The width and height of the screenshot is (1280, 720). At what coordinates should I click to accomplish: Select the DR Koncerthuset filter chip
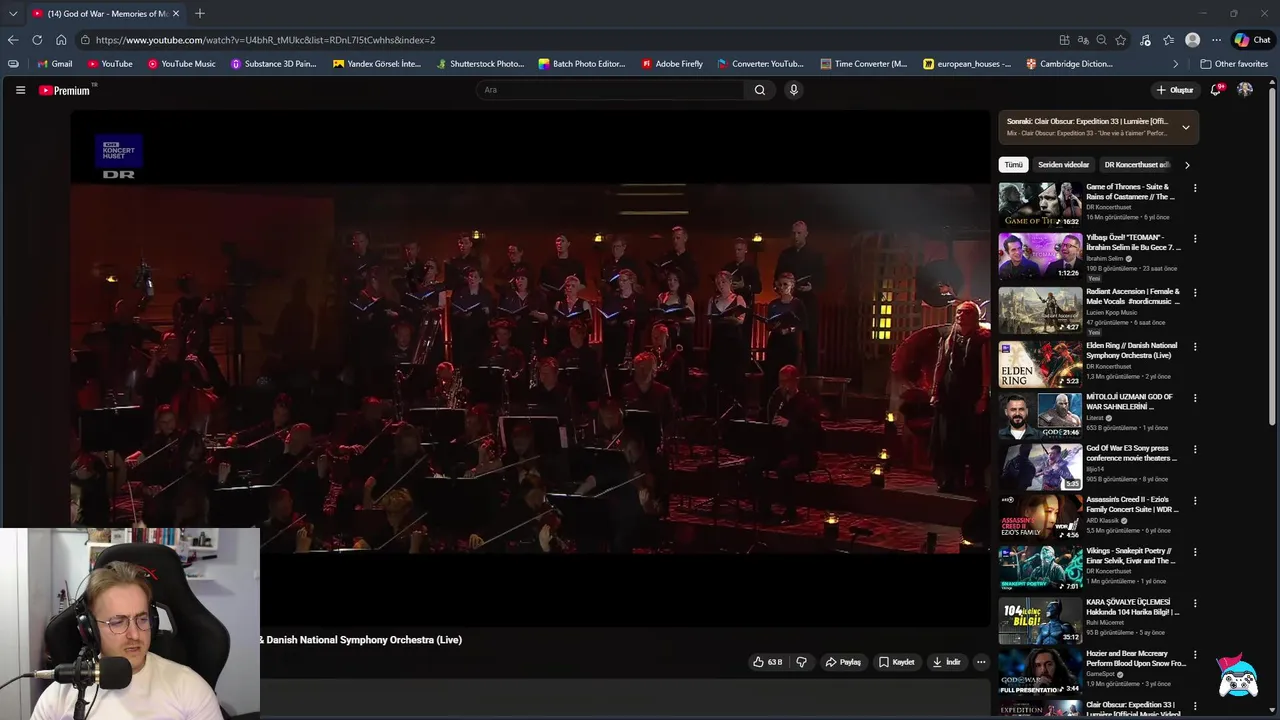[x=1137, y=165]
